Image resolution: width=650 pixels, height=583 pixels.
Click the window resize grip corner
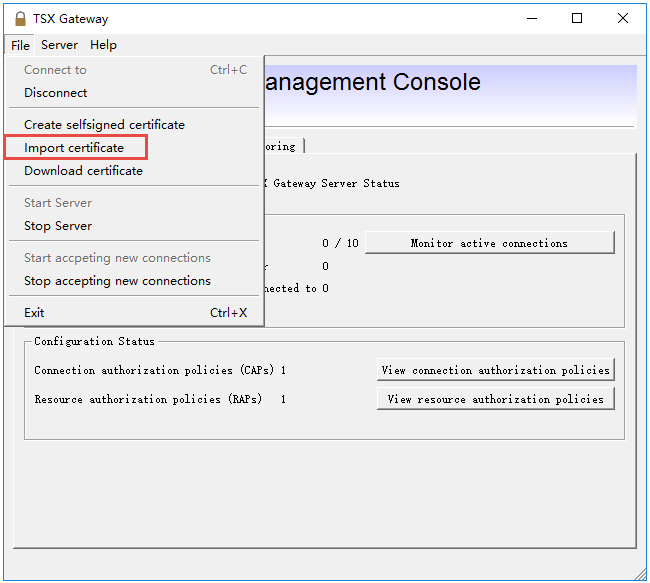pos(640,574)
